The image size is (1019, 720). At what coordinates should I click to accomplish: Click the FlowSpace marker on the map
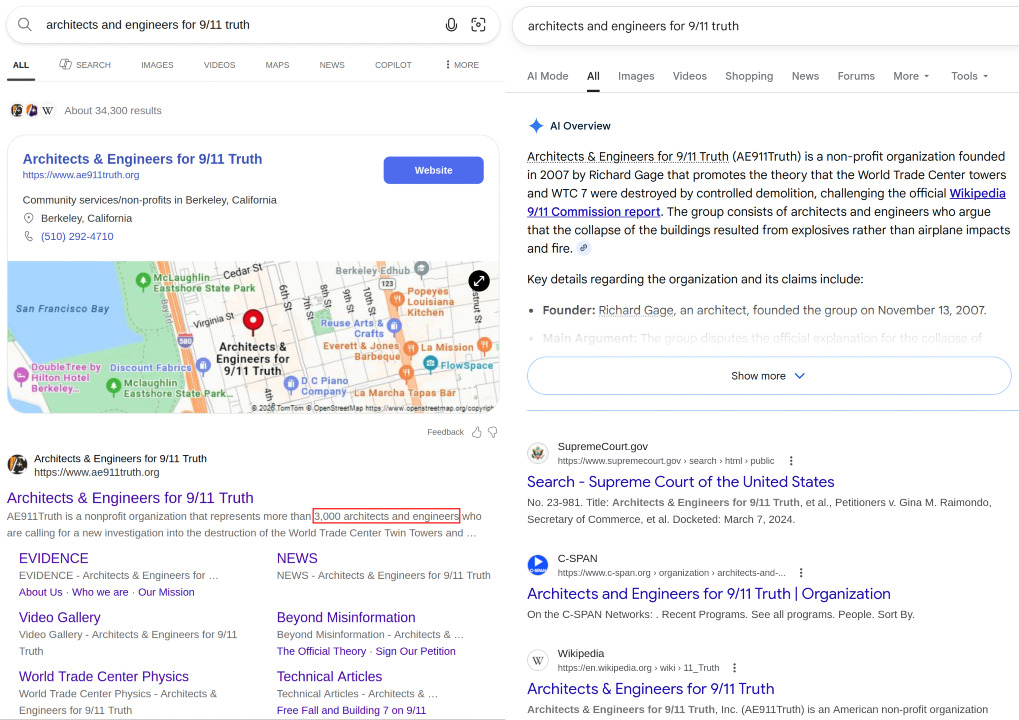click(430, 364)
